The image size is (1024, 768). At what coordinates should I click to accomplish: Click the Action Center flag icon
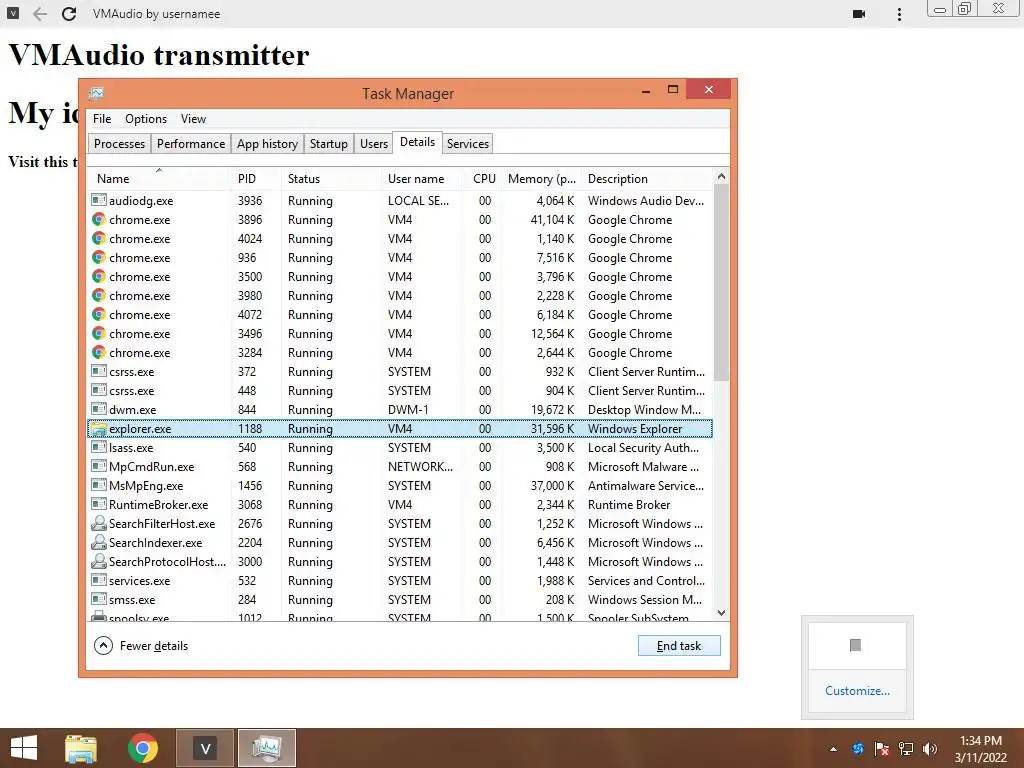882,749
